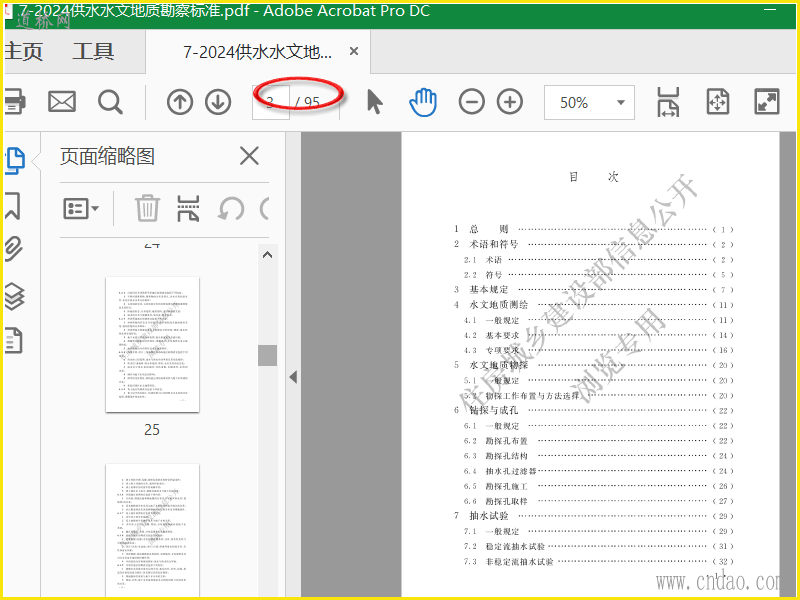Click the thumbnails panel scrollbar handle
This screenshot has height=600, width=800.
tap(267, 355)
